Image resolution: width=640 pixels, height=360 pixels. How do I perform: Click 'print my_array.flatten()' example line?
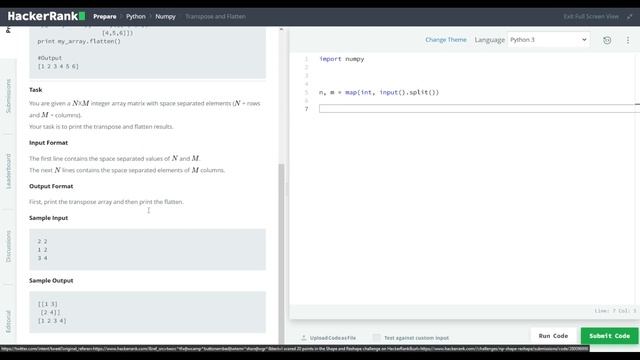[x=79, y=41]
